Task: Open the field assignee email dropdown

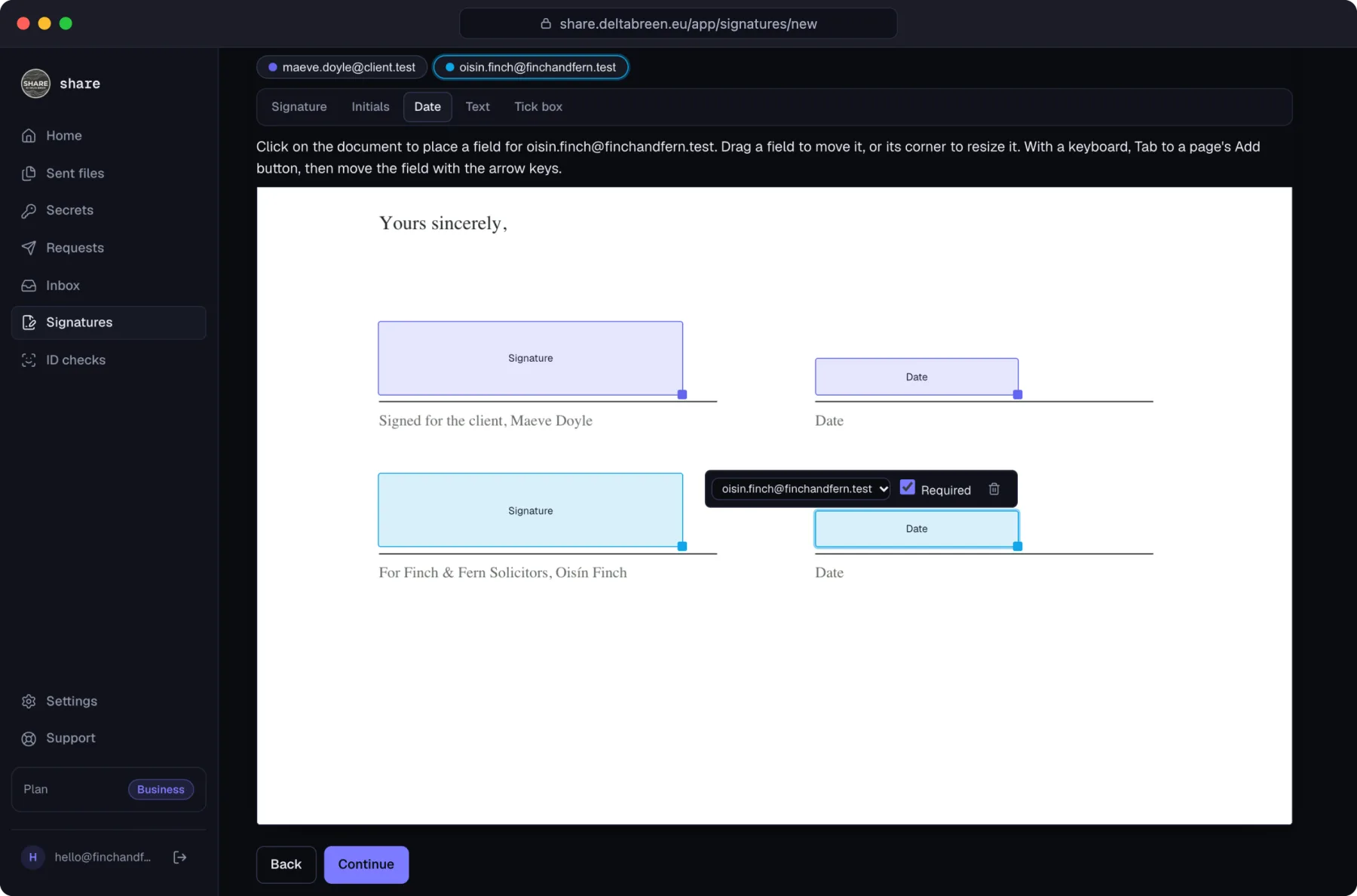Action: tap(801, 489)
